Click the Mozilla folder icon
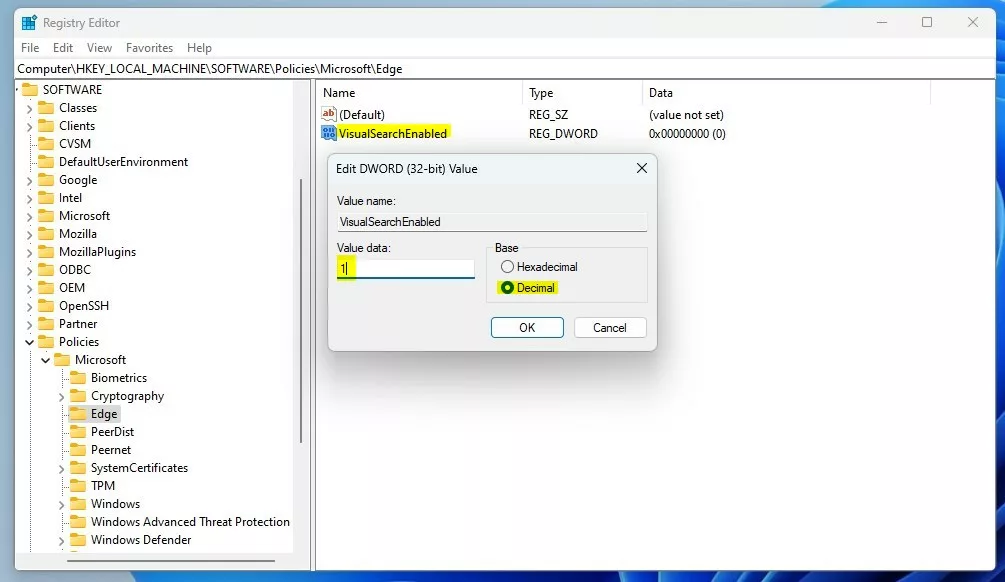 click(x=46, y=233)
